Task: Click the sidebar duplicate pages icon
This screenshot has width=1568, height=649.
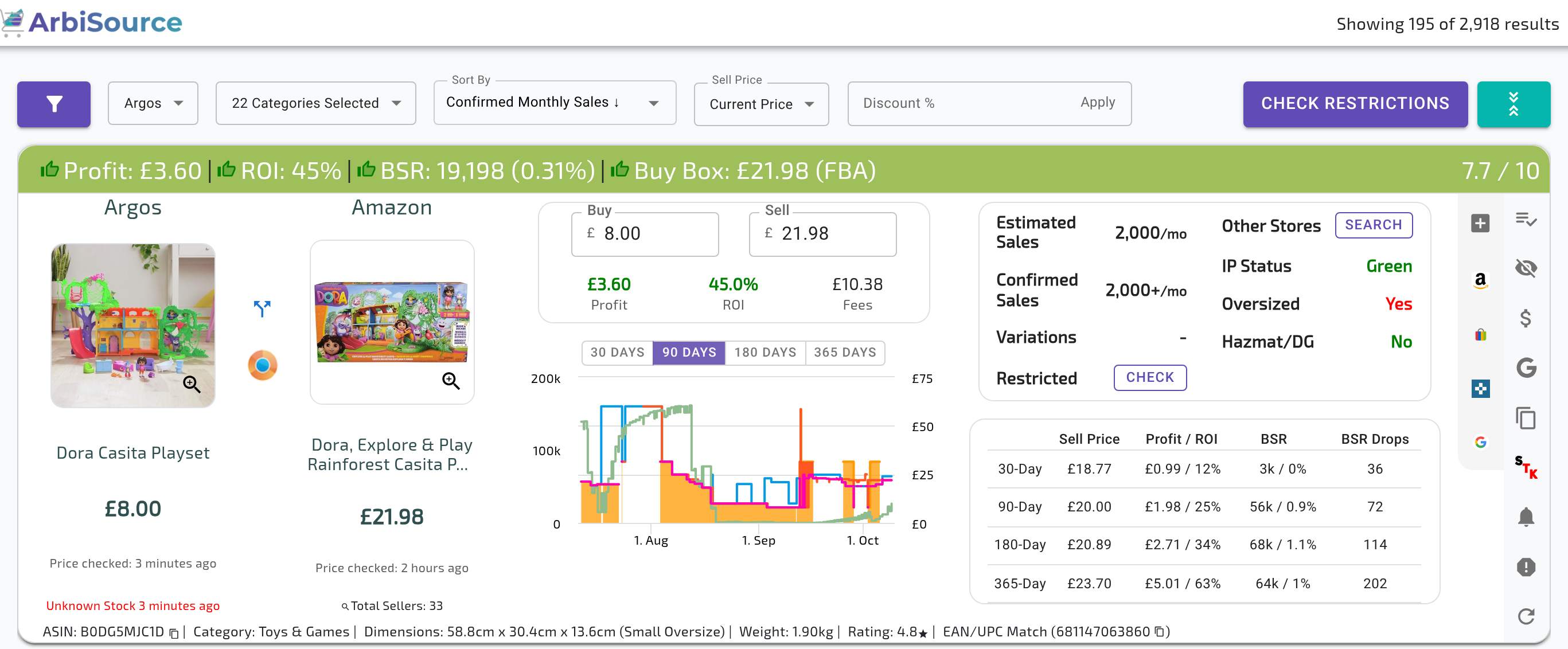Action: [1526, 419]
